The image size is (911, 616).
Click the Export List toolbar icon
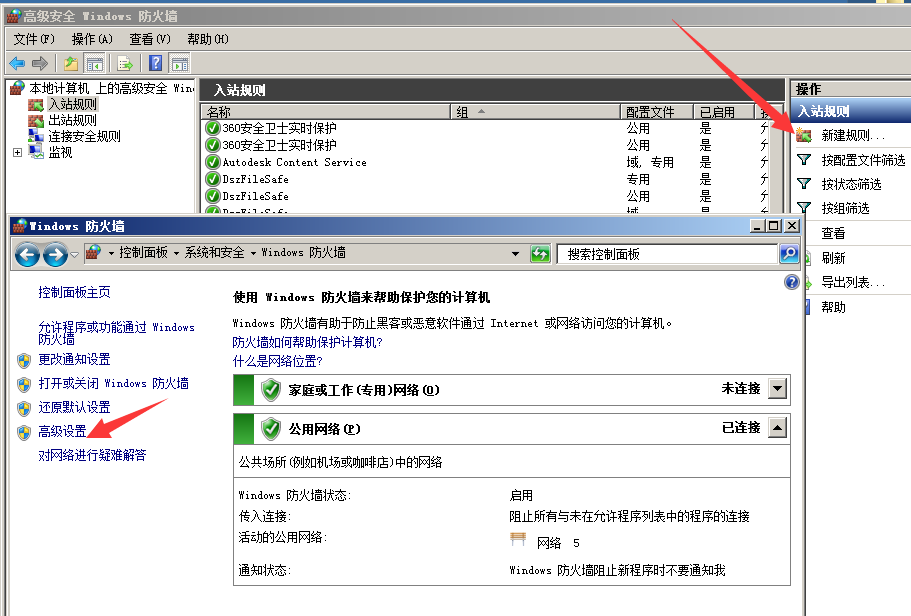point(125,63)
